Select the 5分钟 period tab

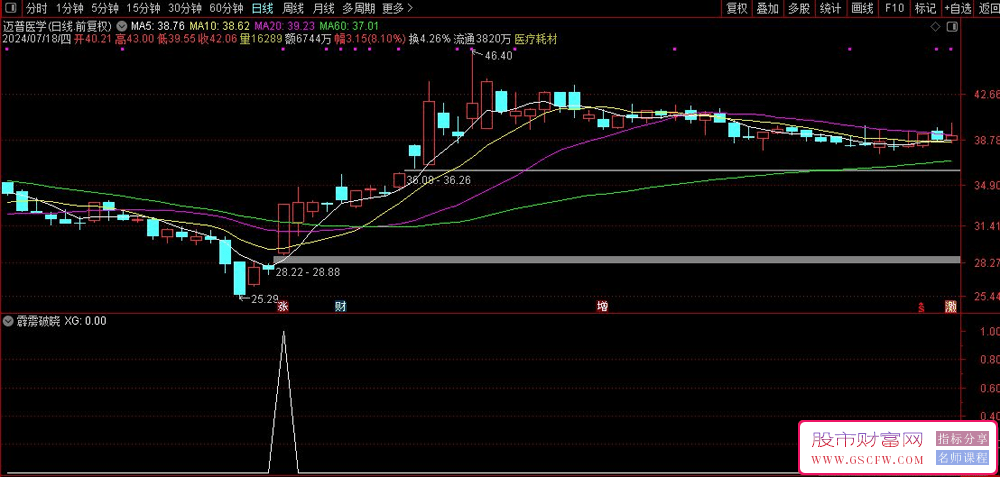[105, 8]
